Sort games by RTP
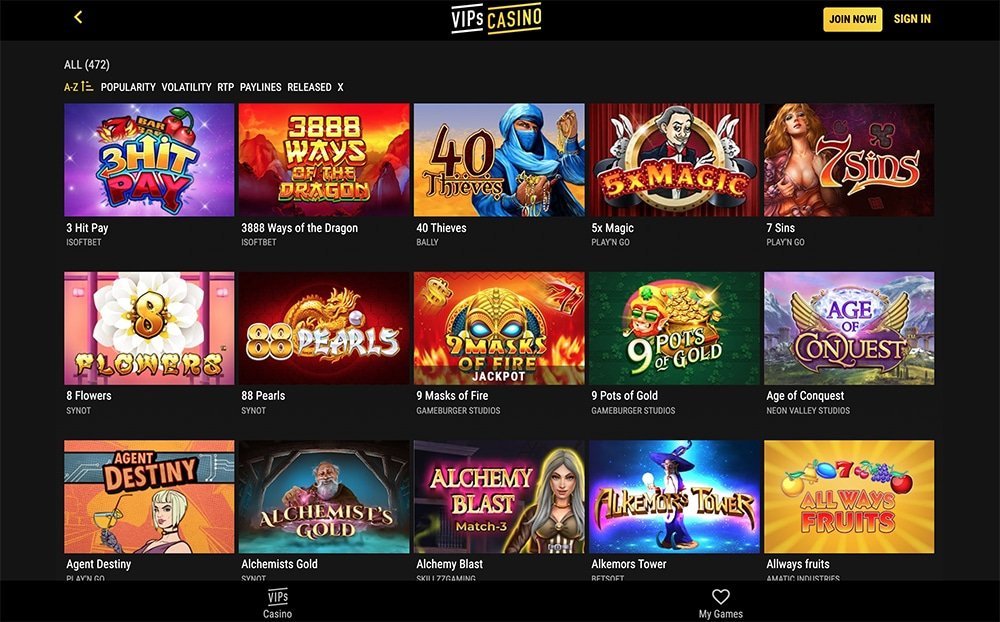This screenshot has height=622, width=1000. (x=226, y=87)
